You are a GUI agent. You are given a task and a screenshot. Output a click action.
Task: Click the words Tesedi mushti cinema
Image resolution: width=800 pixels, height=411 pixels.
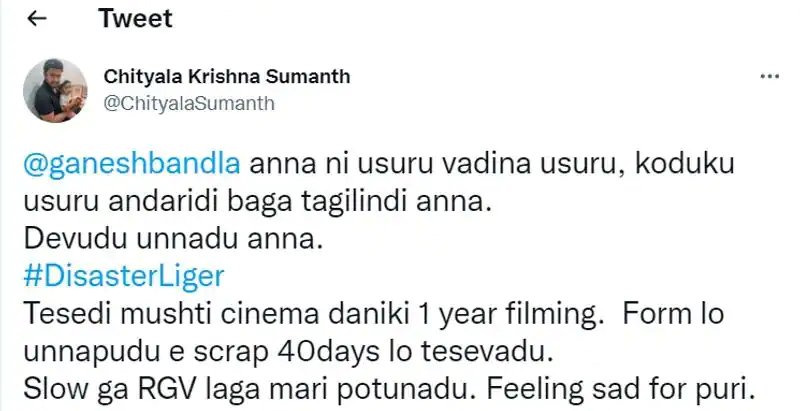[x=172, y=314]
